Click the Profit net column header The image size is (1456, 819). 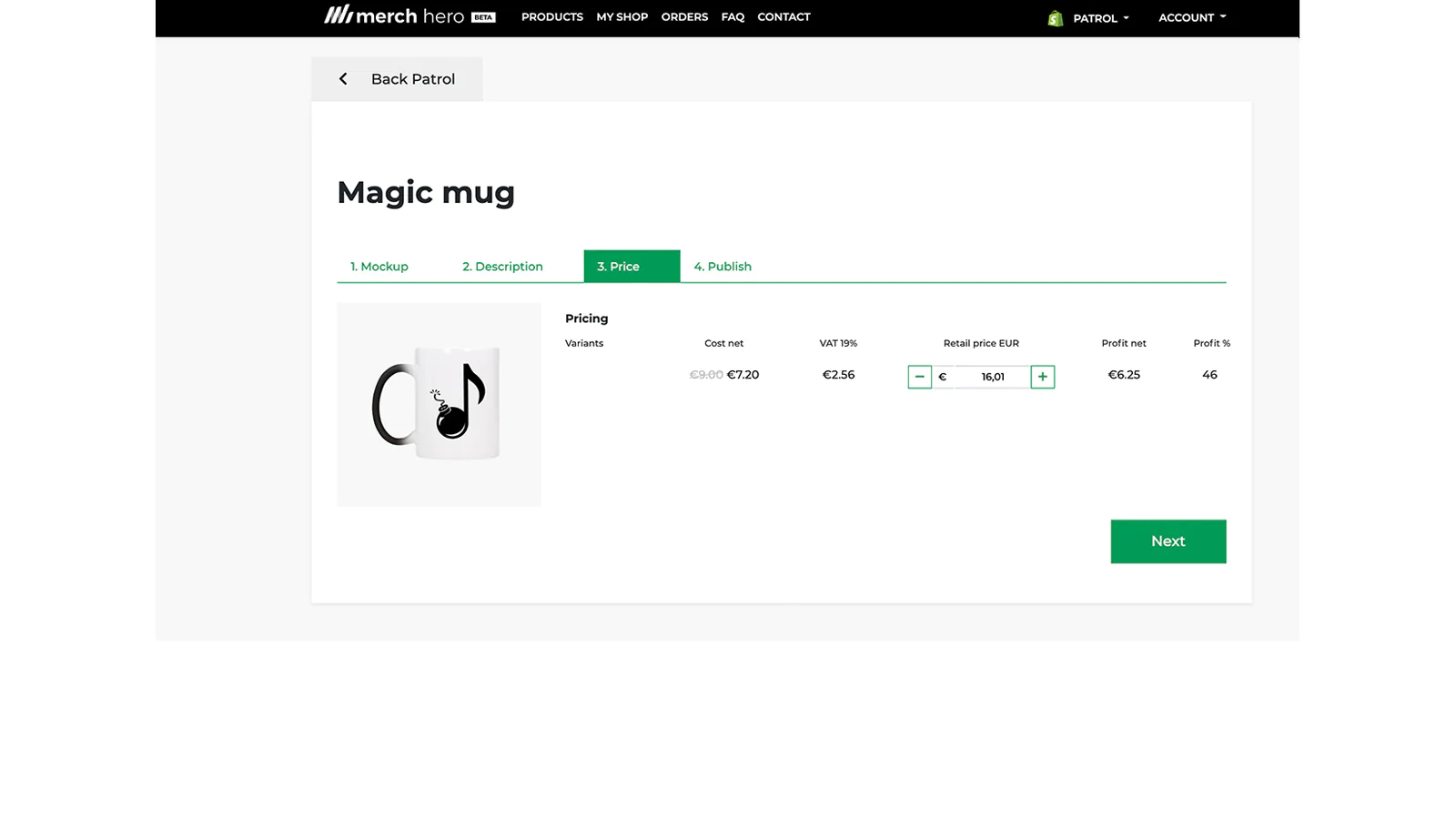(1124, 343)
